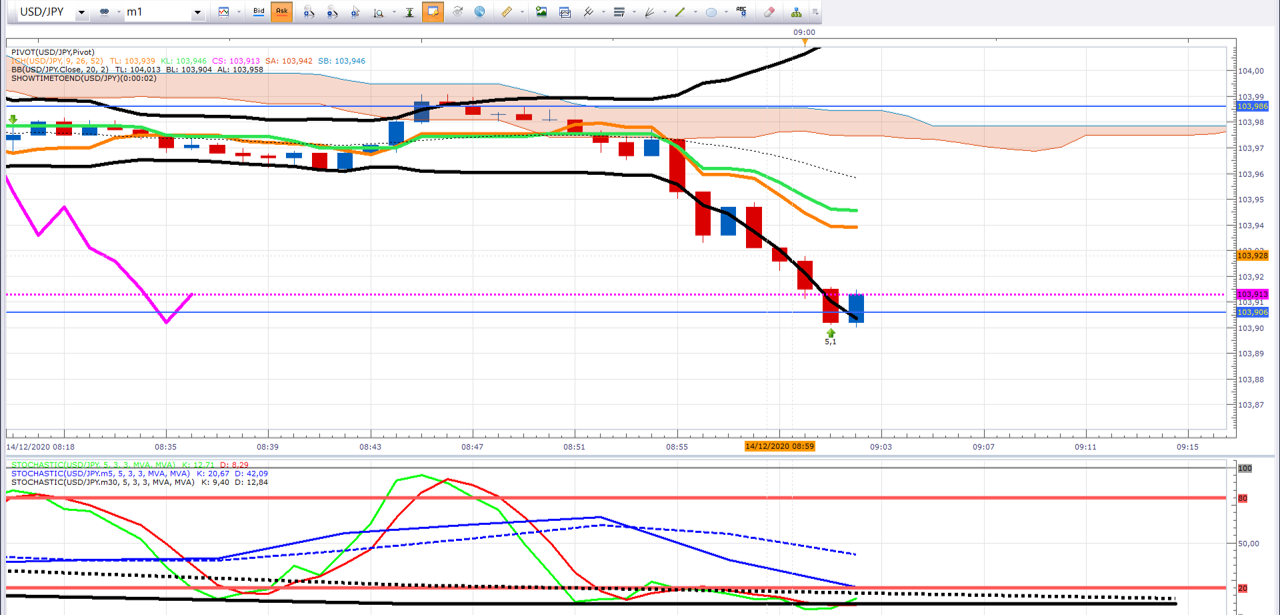Click the STOCHASTIC(USD/JPY.m30) indicator label

click(x=102, y=482)
